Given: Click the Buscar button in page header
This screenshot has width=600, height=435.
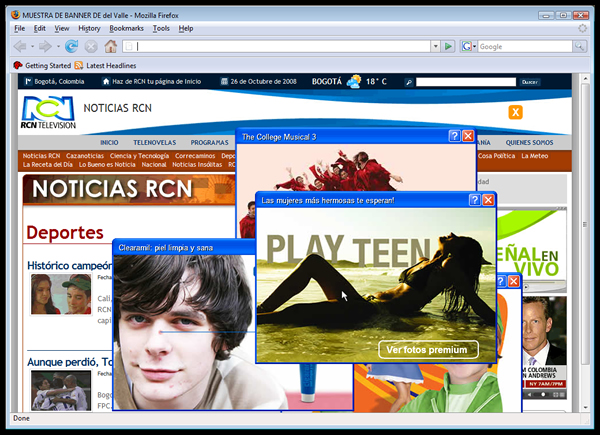Looking at the screenshot, I should (529, 81).
